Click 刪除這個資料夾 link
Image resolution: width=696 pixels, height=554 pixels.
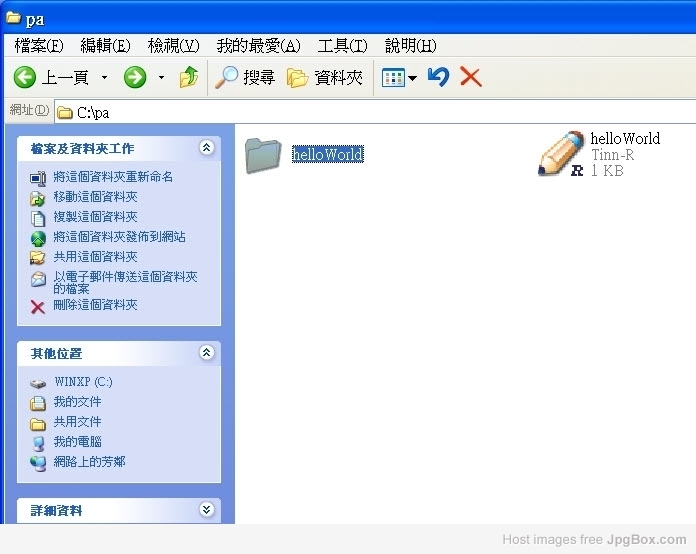[95, 305]
